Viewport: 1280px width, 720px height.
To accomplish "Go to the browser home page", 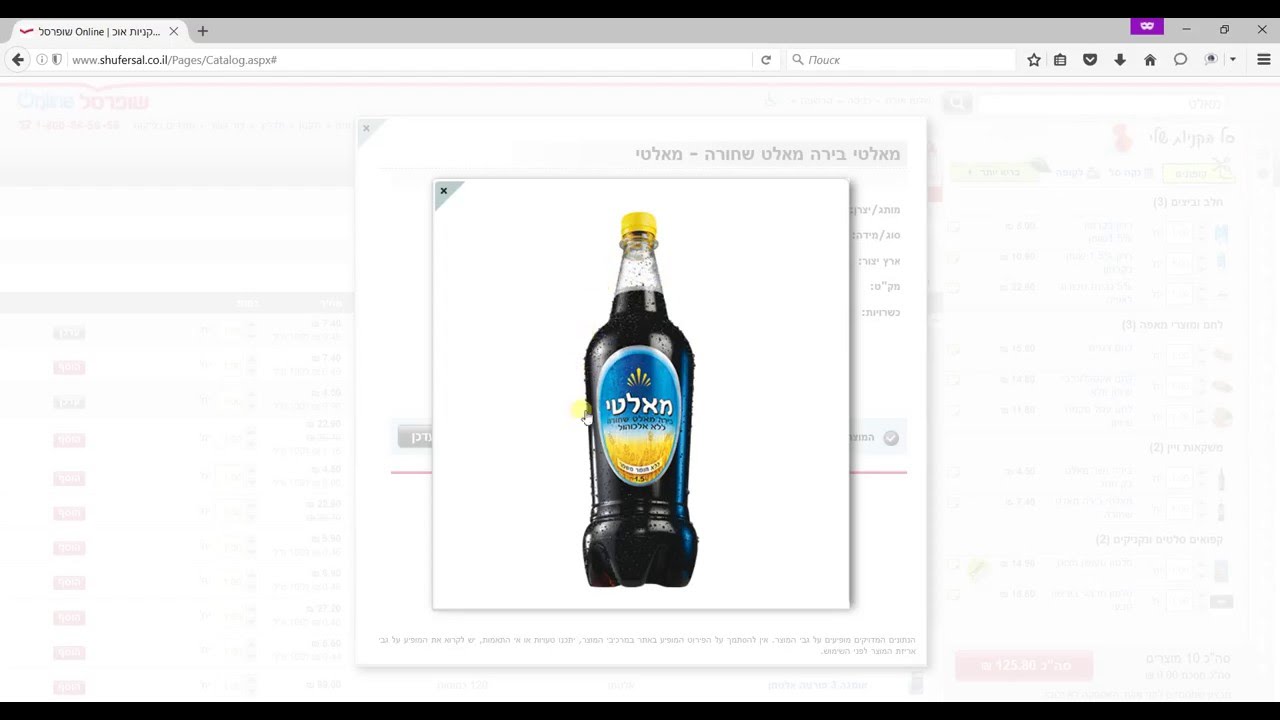I will pyautogui.click(x=1150, y=60).
